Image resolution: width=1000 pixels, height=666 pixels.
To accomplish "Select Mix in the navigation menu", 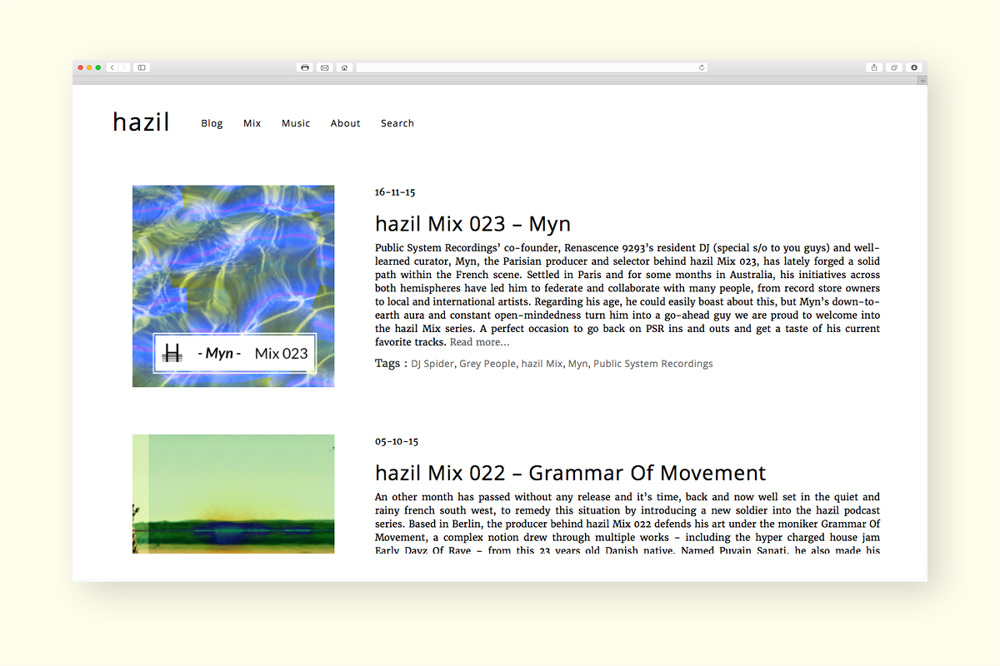I will pyautogui.click(x=252, y=124).
